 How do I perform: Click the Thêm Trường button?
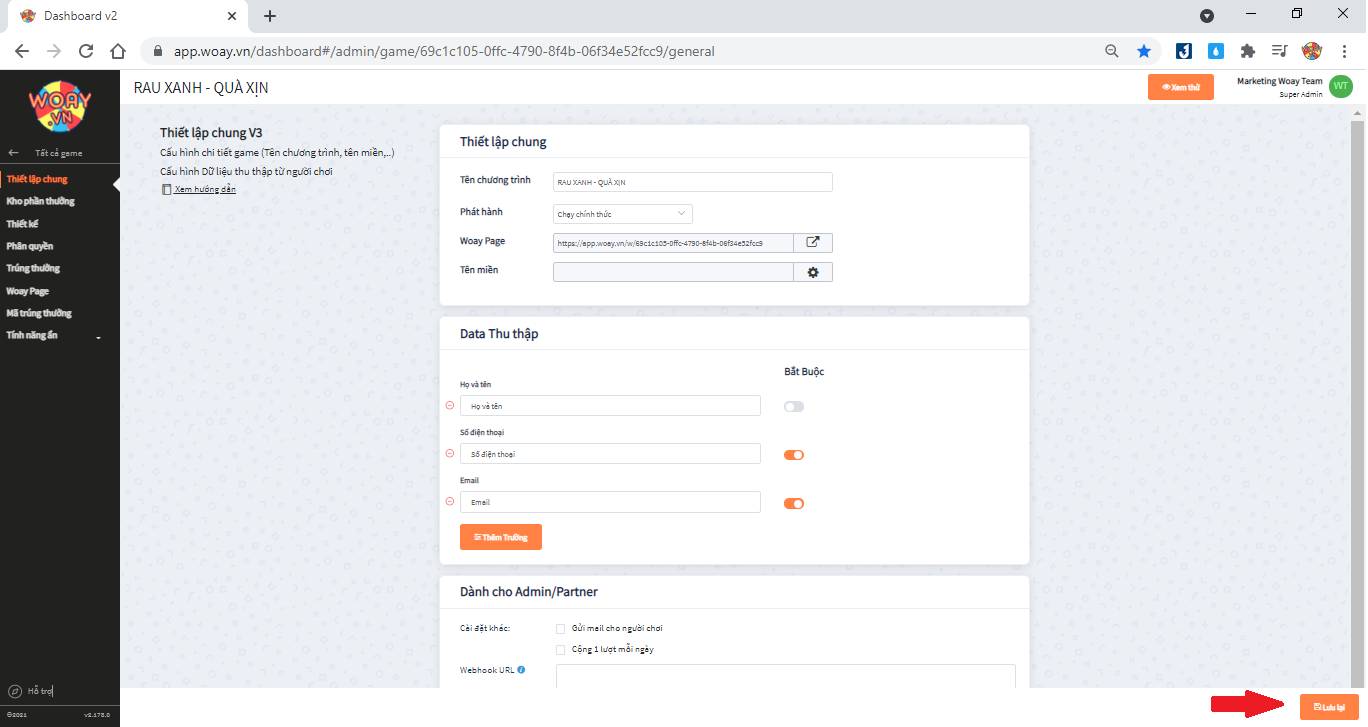[501, 537]
